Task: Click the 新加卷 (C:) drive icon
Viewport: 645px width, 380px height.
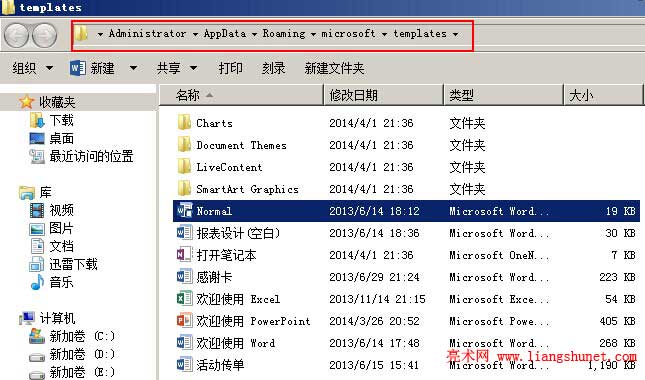Action: (x=37, y=336)
